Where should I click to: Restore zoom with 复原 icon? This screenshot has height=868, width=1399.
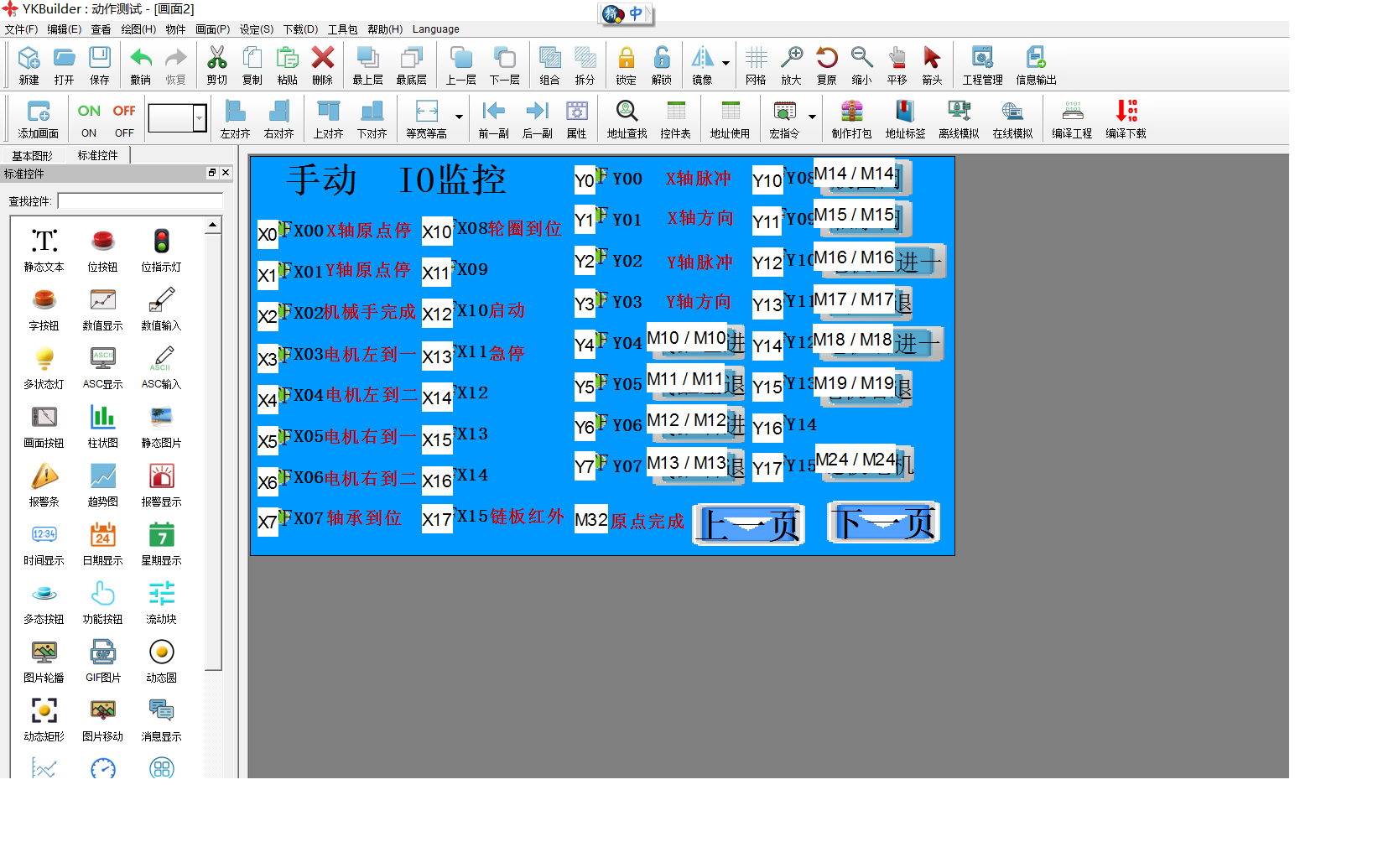(826, 65)
